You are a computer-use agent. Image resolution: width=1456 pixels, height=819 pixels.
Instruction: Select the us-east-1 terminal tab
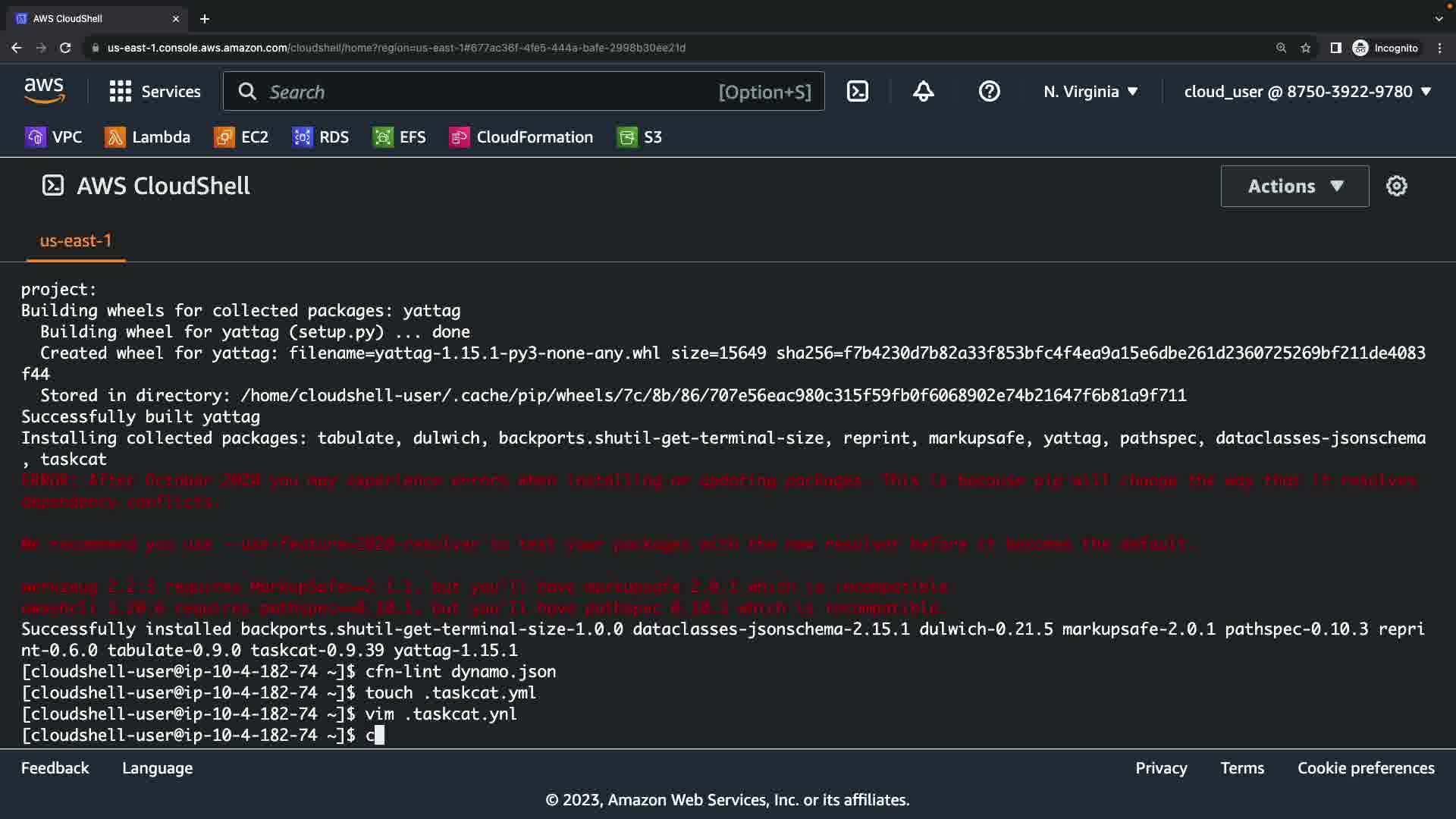[x=76, y=241]
